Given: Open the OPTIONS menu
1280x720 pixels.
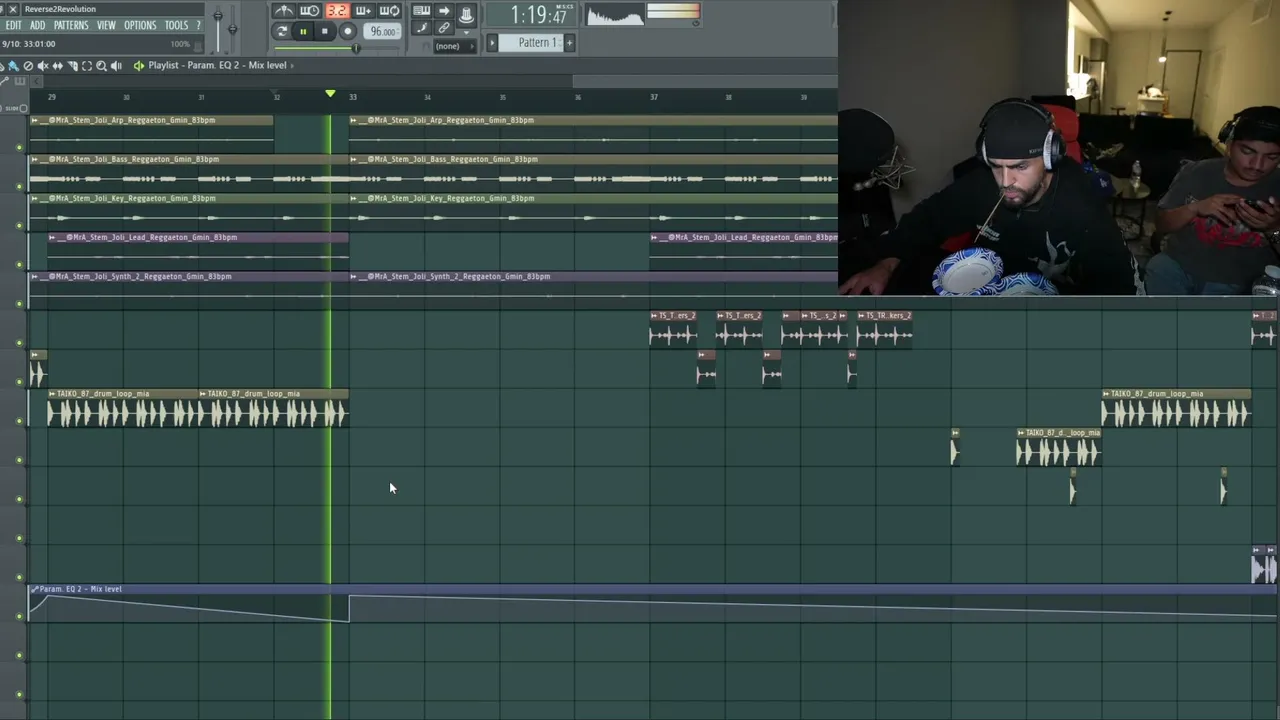Looking at the screenshot, I should (x=140, y=25).
